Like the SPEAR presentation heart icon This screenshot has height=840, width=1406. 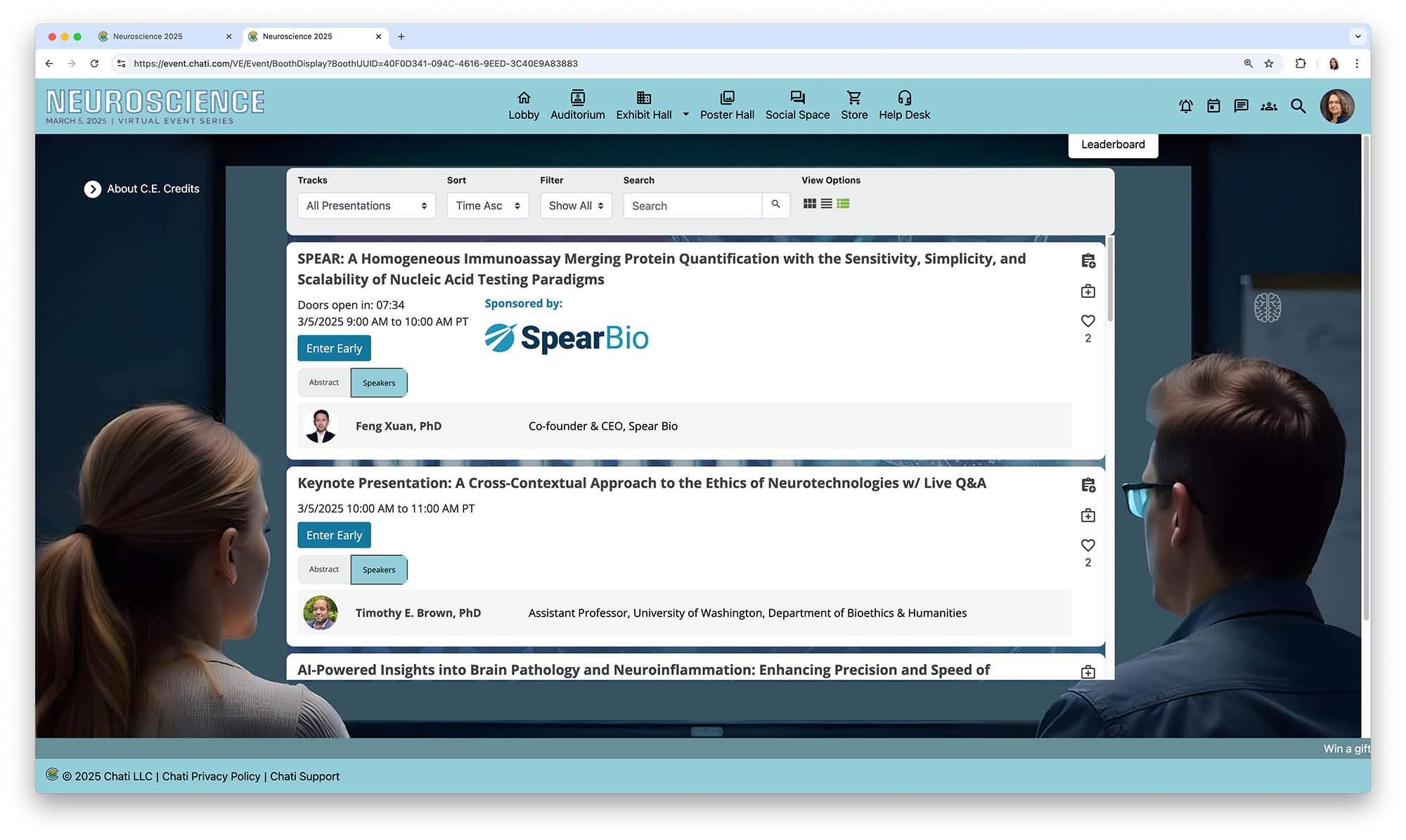click(1088, 321)
